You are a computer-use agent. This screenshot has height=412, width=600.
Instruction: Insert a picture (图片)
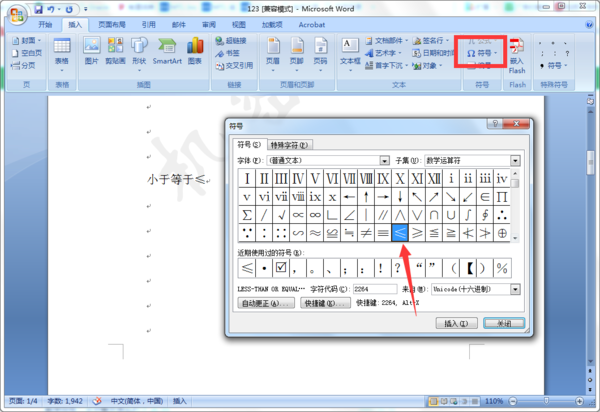point(91,51)
